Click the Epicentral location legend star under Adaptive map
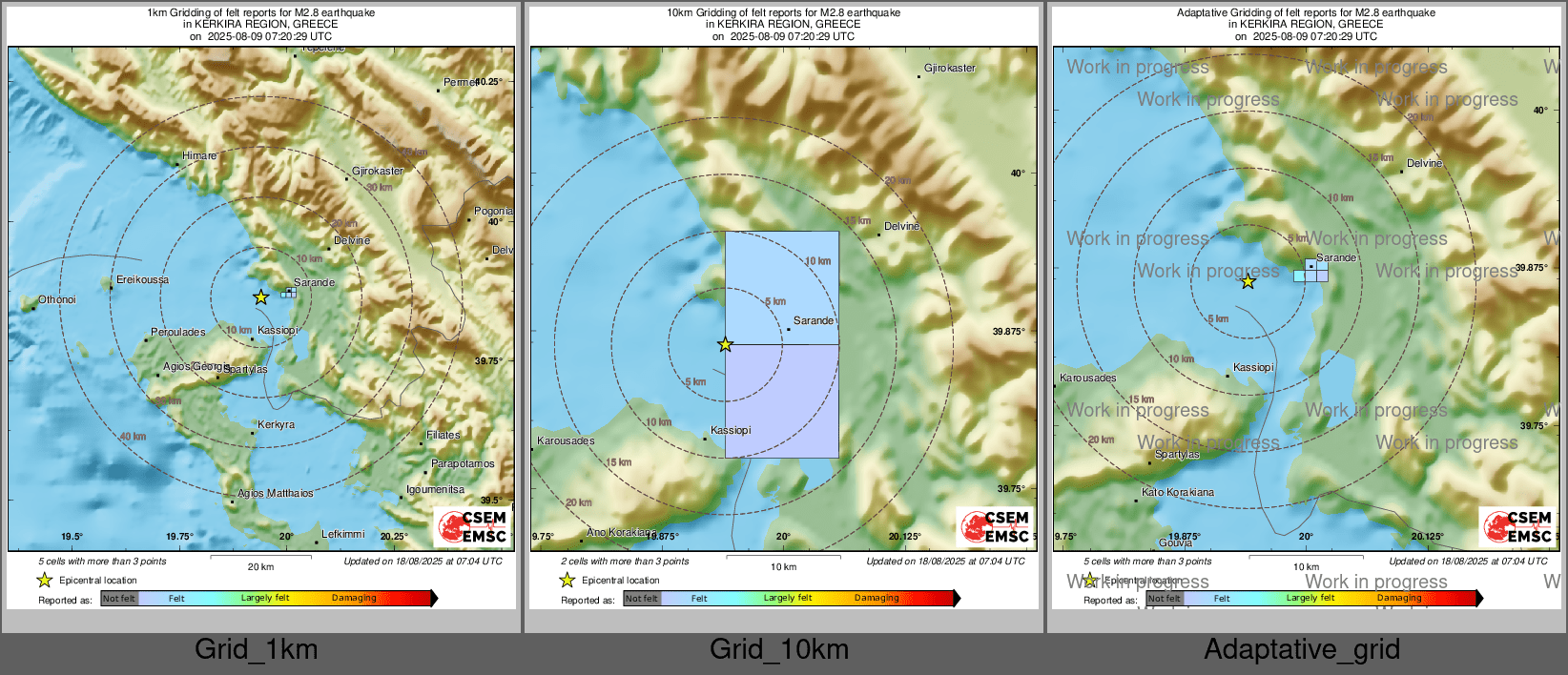Screen dimensions: 1568x675 pos(1089,580)
